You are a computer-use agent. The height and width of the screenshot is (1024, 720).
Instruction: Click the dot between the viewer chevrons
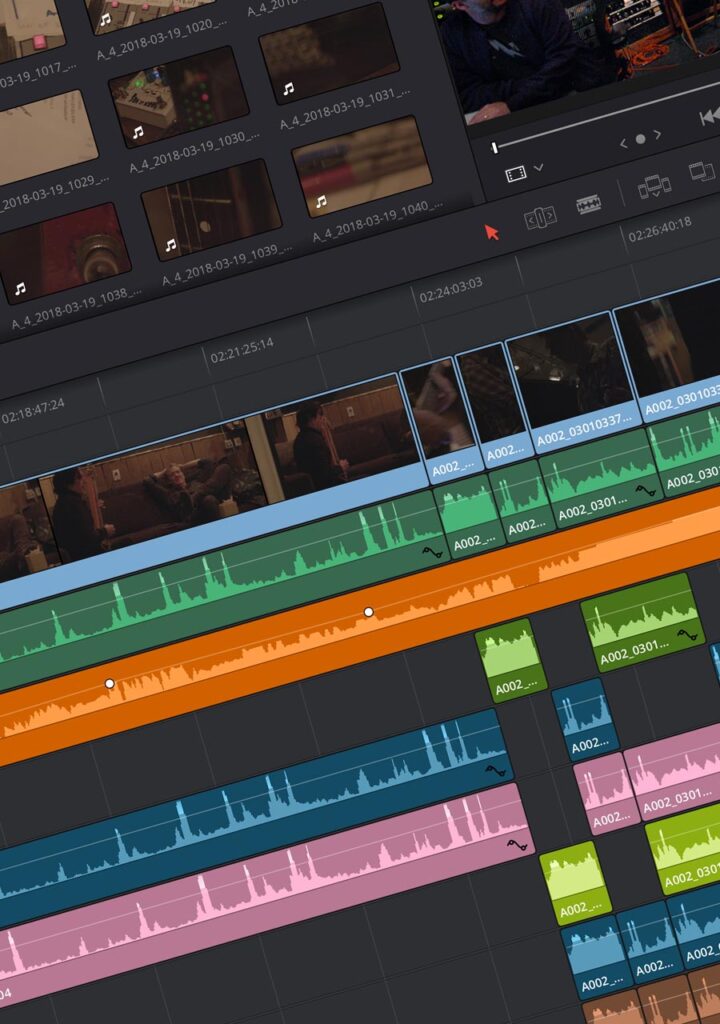pos(641,138)
